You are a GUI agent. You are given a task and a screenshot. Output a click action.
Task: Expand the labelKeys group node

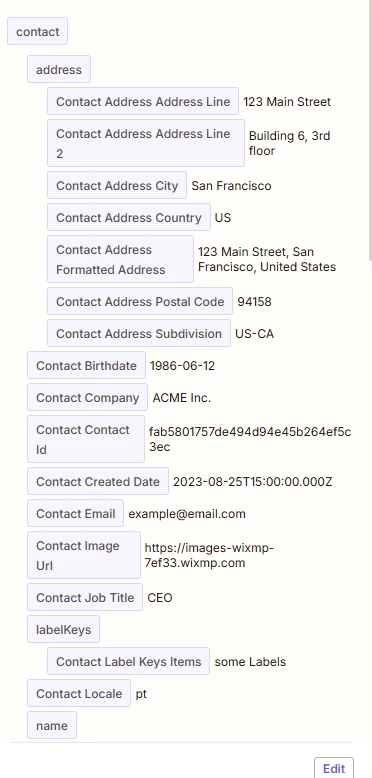pyautogui.click(x=63, y=630)
